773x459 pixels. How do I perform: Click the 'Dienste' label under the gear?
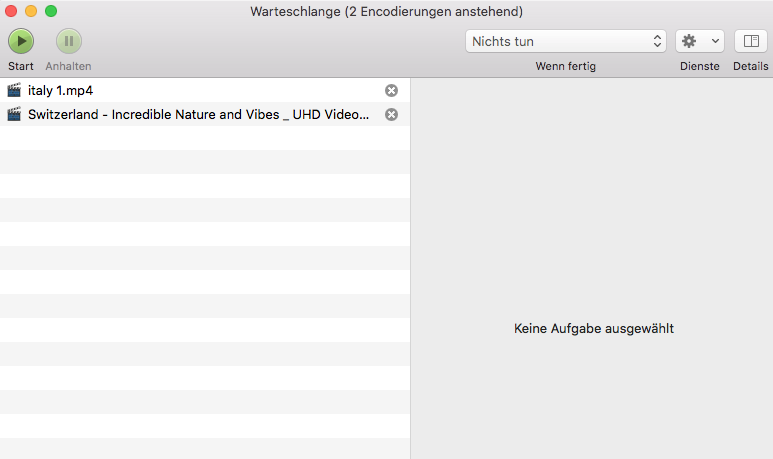700,66
